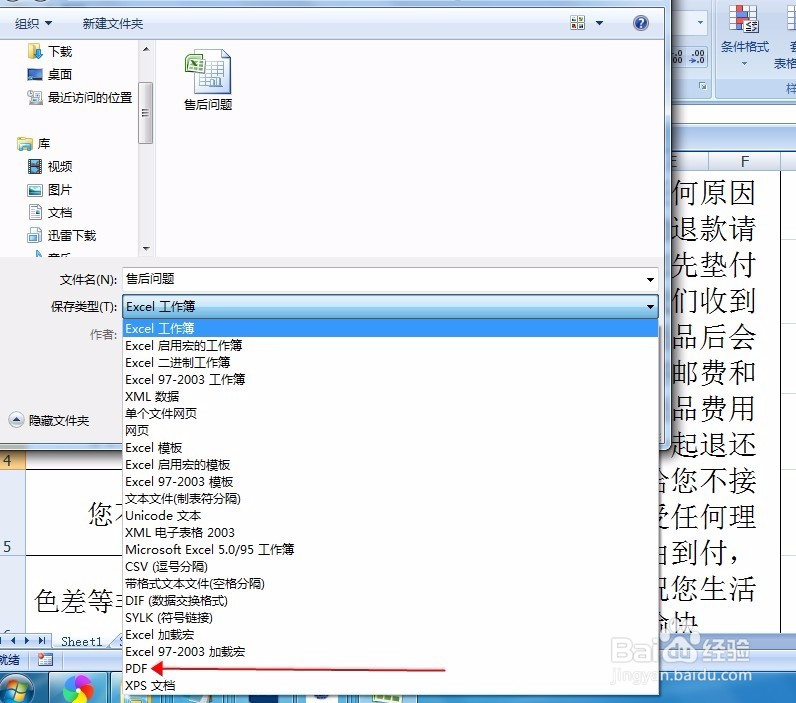The height and width of the screenshot is (703, 796).
Task: Open the 图片 library
Action: click(50, 190)
